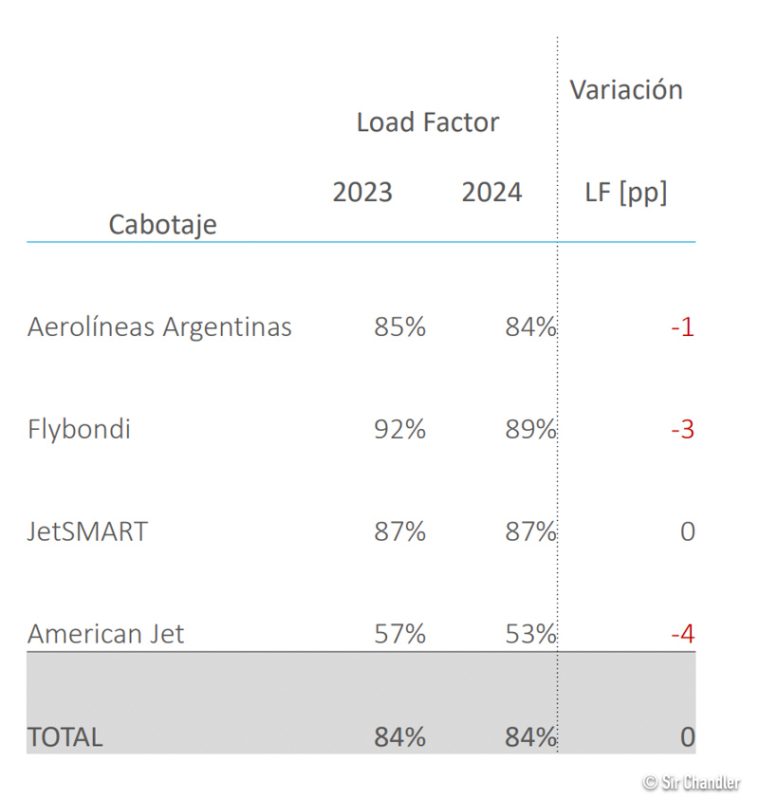
Task: Select the American Jet row label
Action: click(x=105, y=633)
